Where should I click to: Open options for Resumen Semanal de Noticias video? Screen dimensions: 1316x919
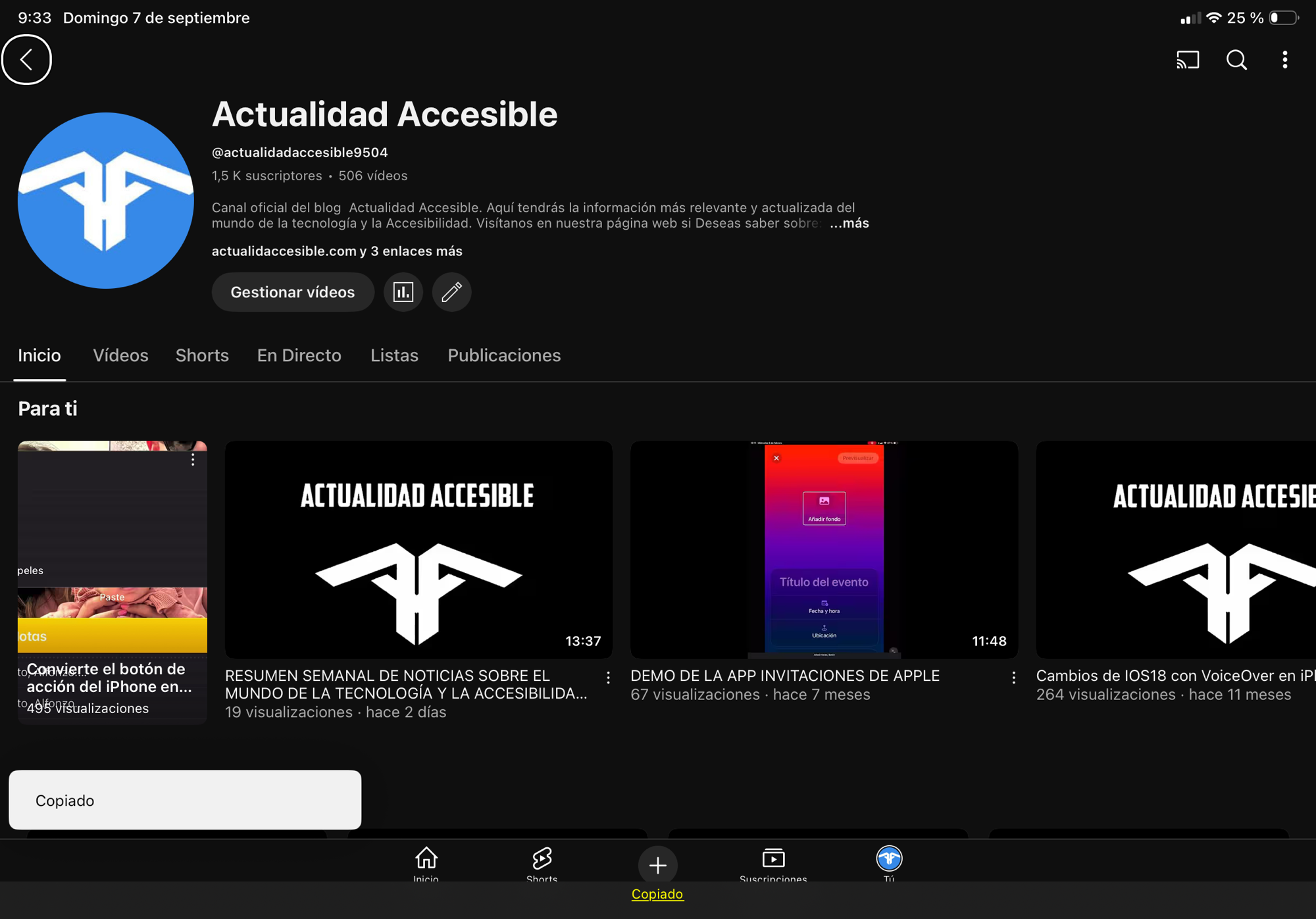click(608, 677)
